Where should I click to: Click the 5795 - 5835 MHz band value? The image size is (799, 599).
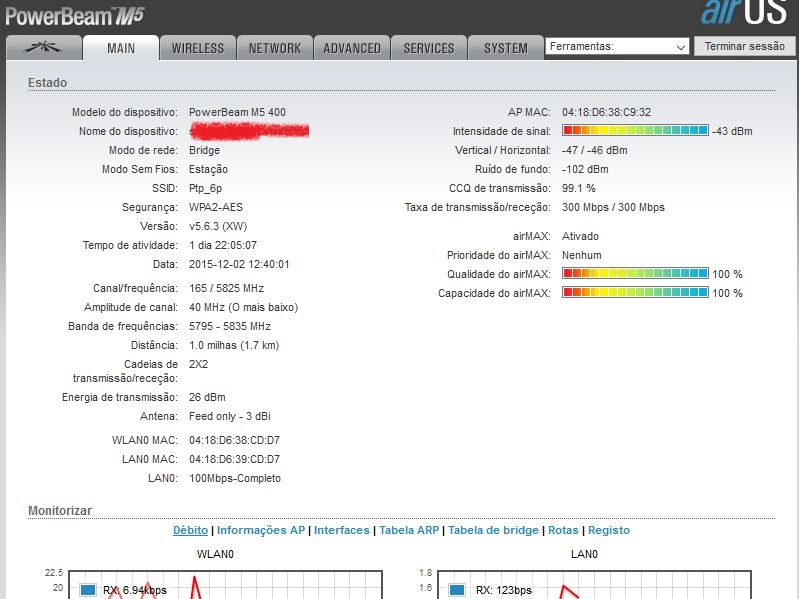(230, 326)
